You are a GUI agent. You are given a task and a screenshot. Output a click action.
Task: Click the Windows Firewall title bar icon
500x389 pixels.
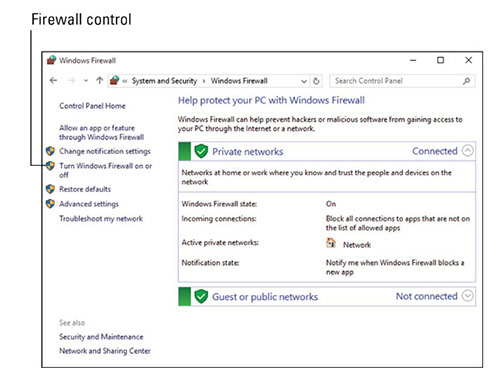click(x=51, y=60)
